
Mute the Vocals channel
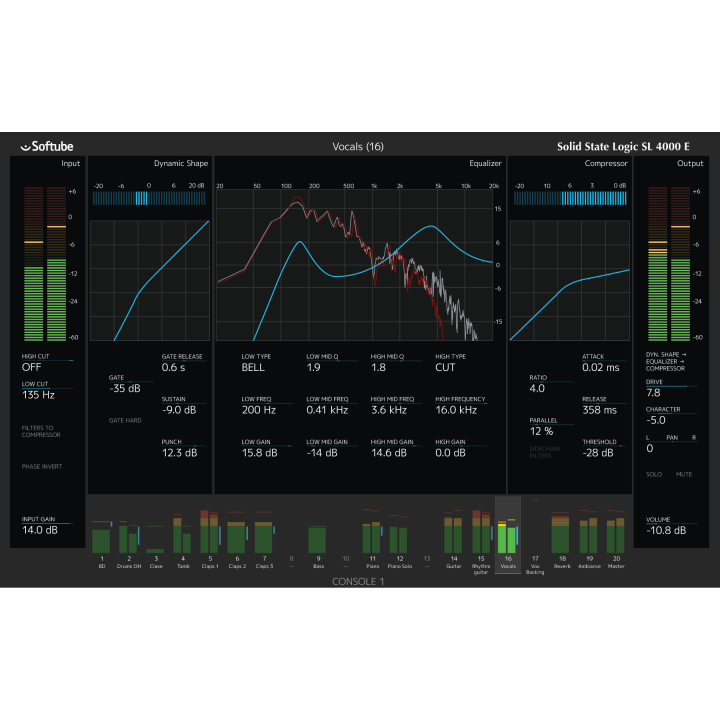[x=684, y=474]
